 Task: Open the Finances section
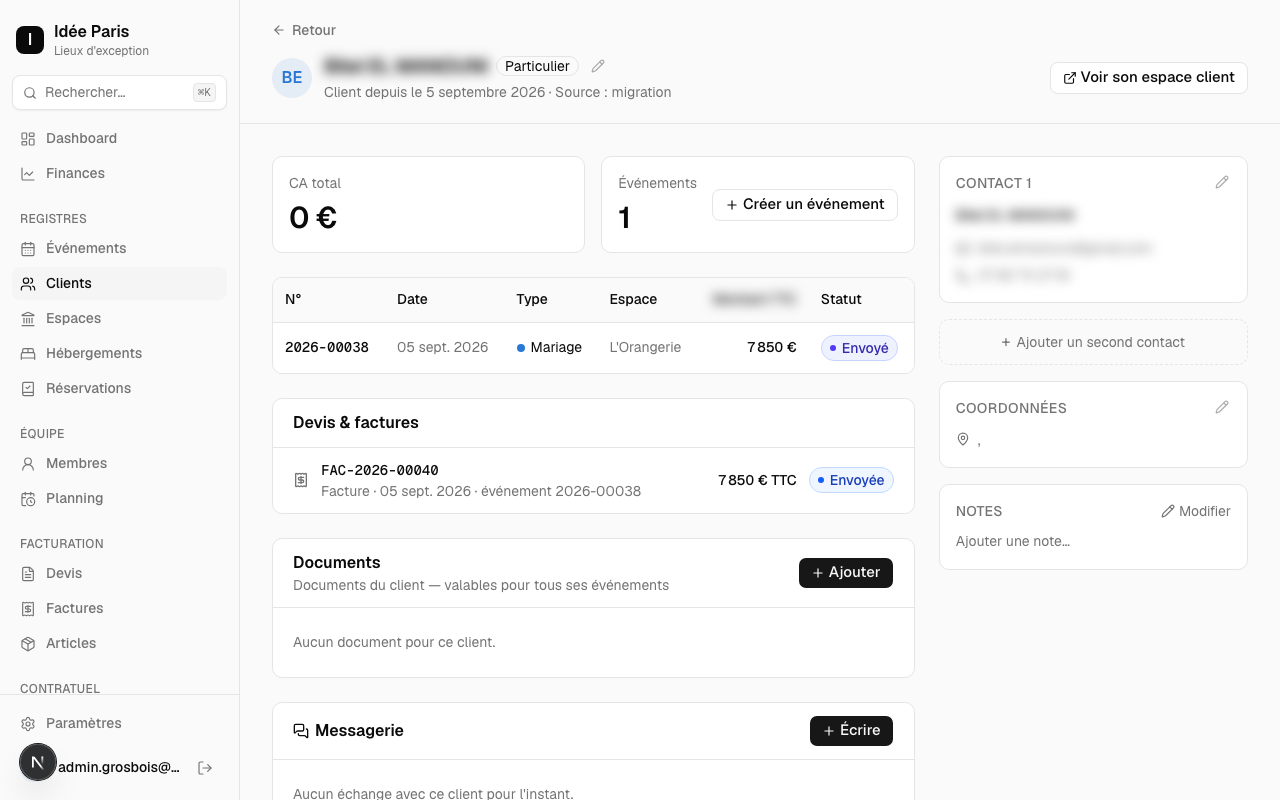point(119,173)
